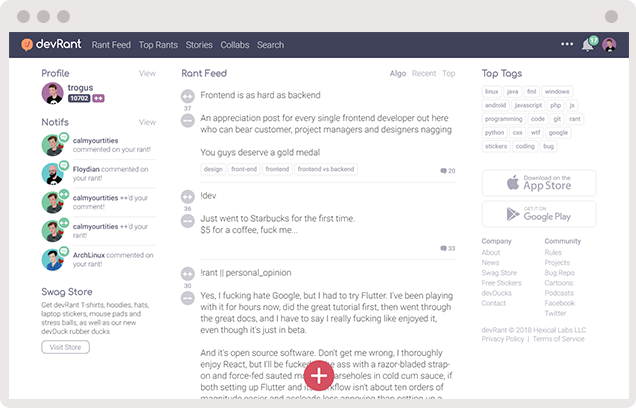Open the Swag Store footer link
This screenshot has width=636, height=408.
[x=499, y=273]
